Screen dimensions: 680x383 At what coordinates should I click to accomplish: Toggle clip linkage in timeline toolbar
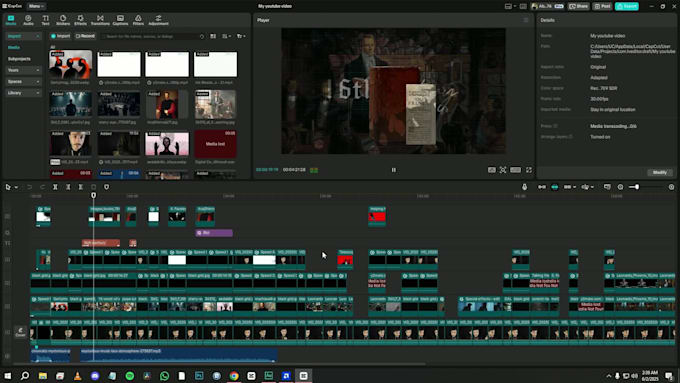pyautogui.click(x=567, y=187)
